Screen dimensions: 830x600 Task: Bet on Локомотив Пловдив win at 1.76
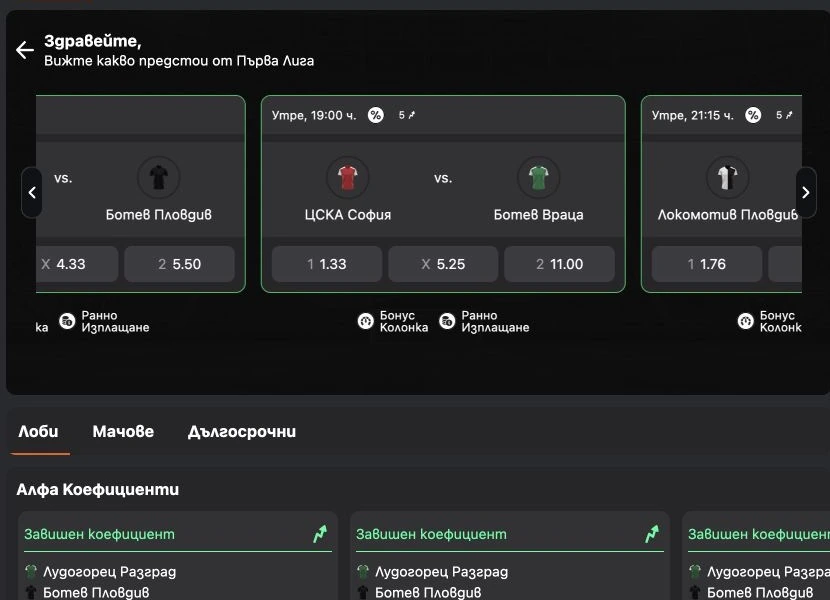click(x=707, y=264)
